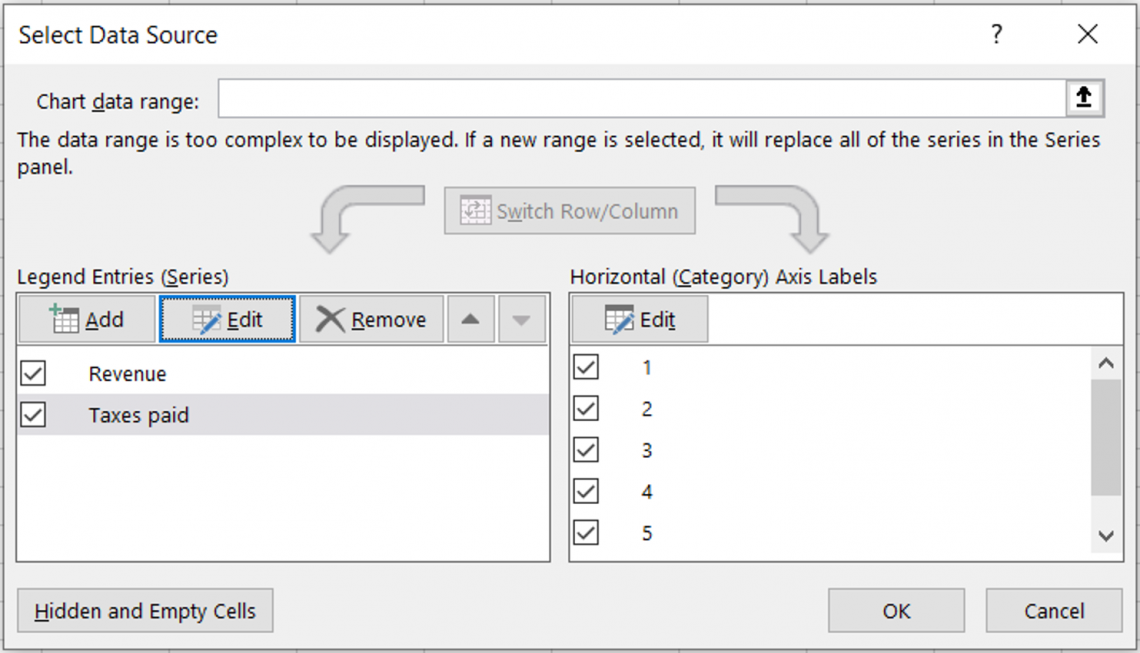The image size is (1140, 653).
Task: Edit the horizontal category axis labels
Action: pyautogui.click(x=640, y=319)
